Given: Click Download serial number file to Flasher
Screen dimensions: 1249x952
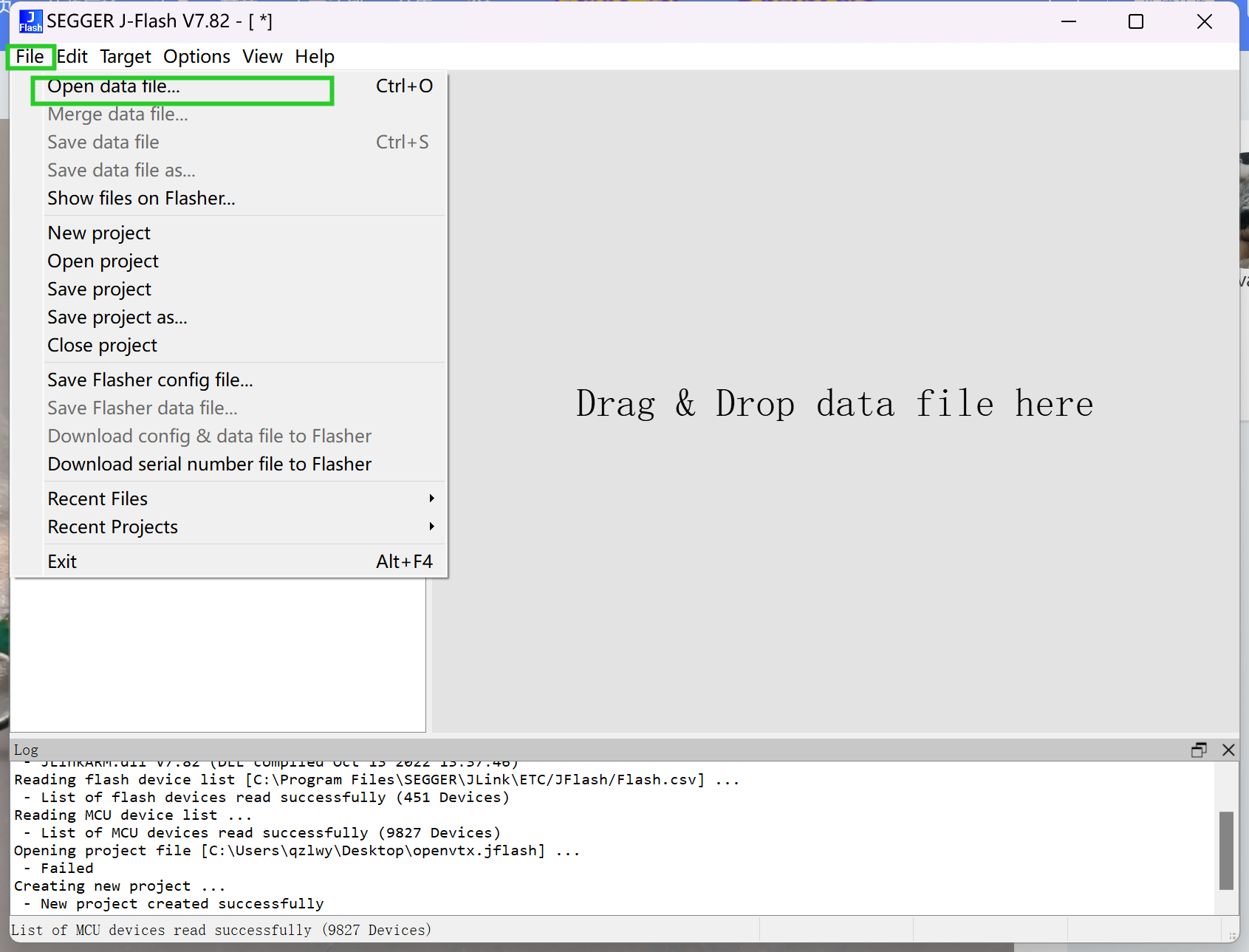Looking at the screenshot, I should point(209,465).
